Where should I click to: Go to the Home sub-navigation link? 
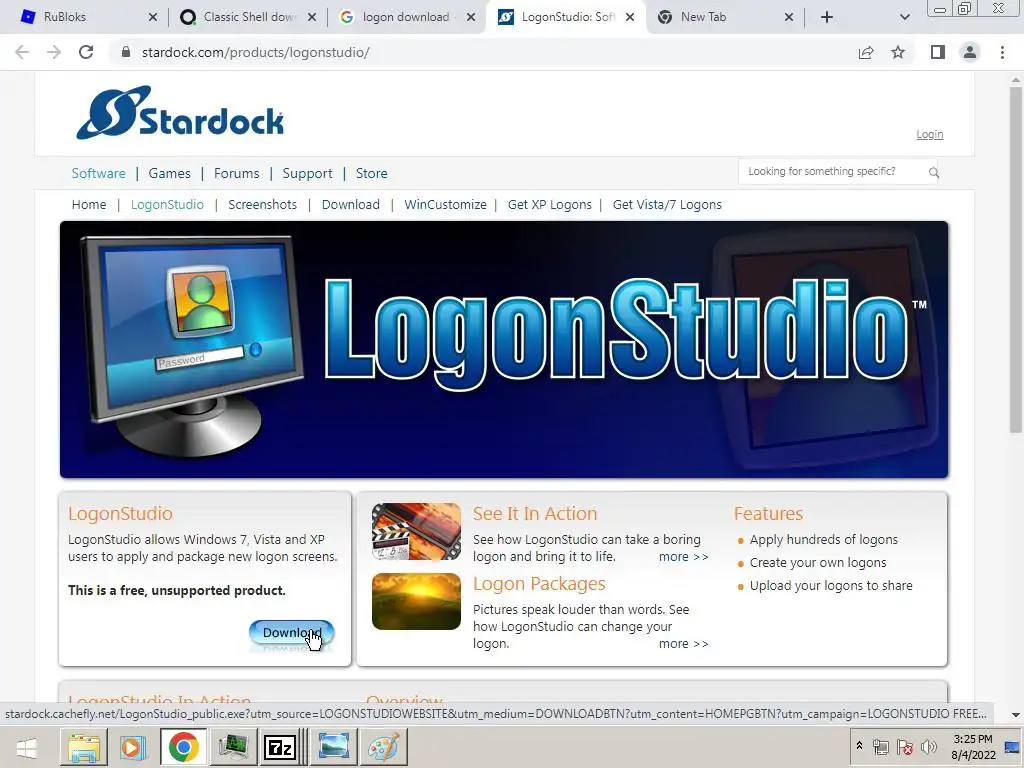(89, 204)
